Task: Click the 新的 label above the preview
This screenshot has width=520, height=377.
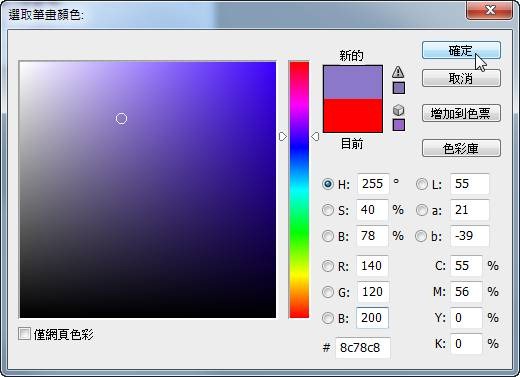Action: (x=351, y=55)
